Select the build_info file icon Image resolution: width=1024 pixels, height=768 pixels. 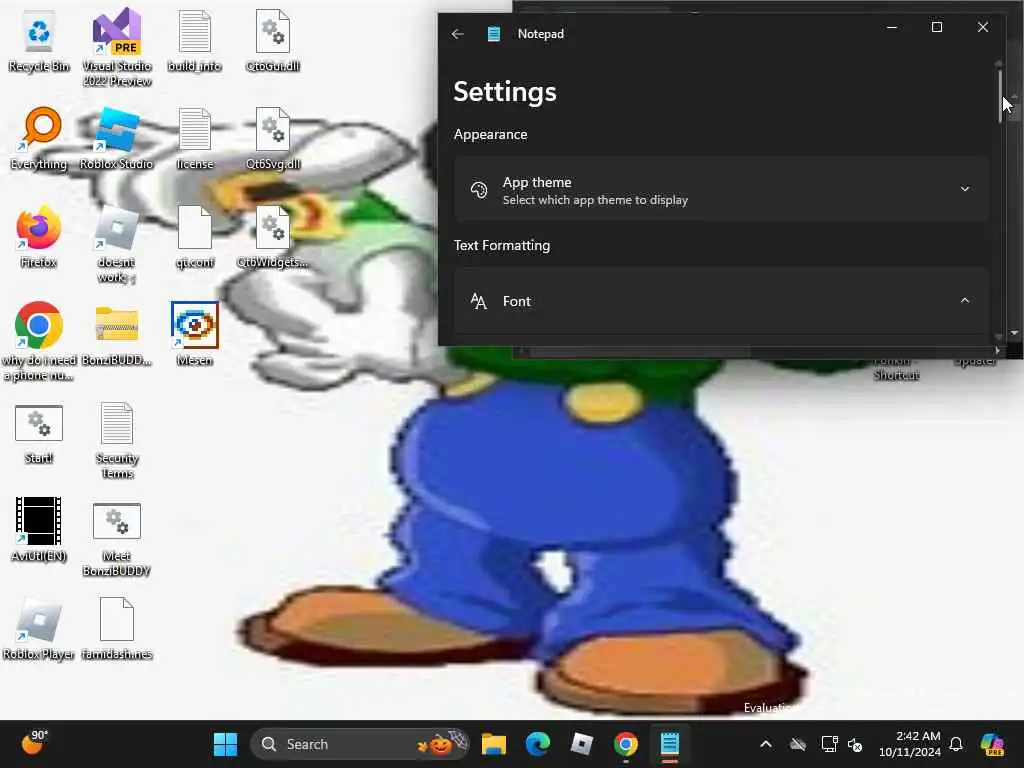coord(195,42)
